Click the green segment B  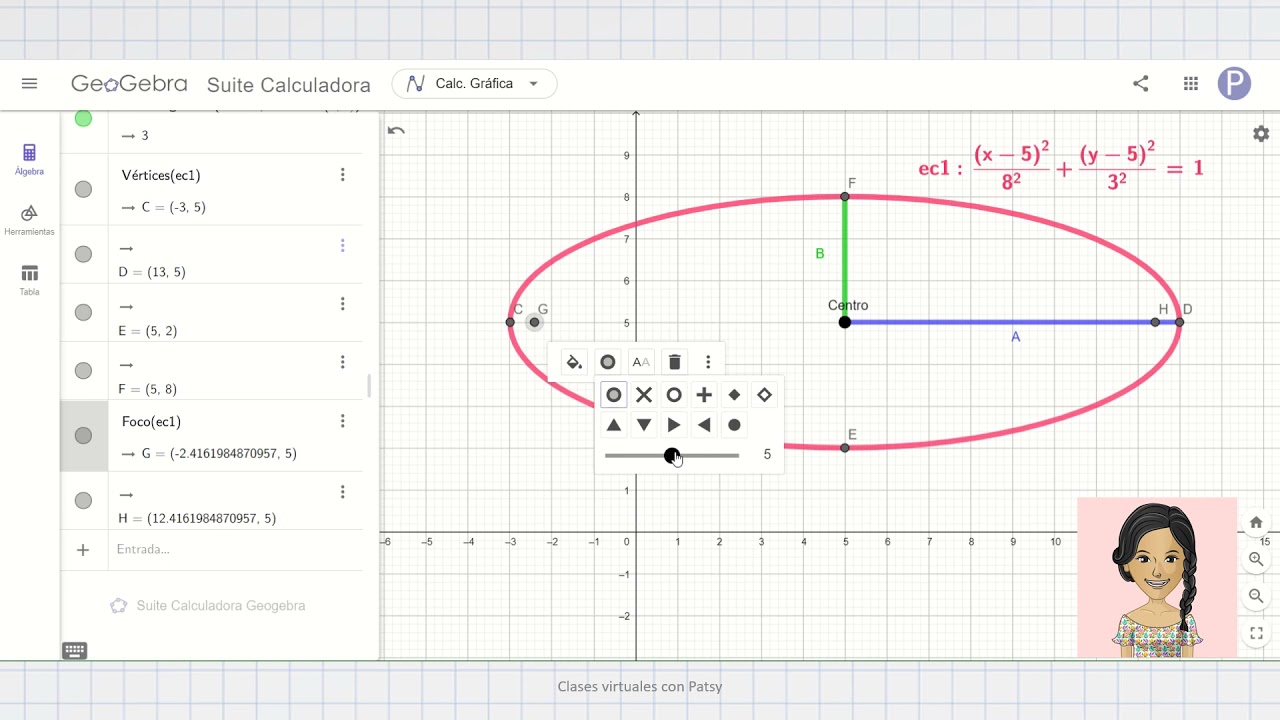tap(845, 258)
